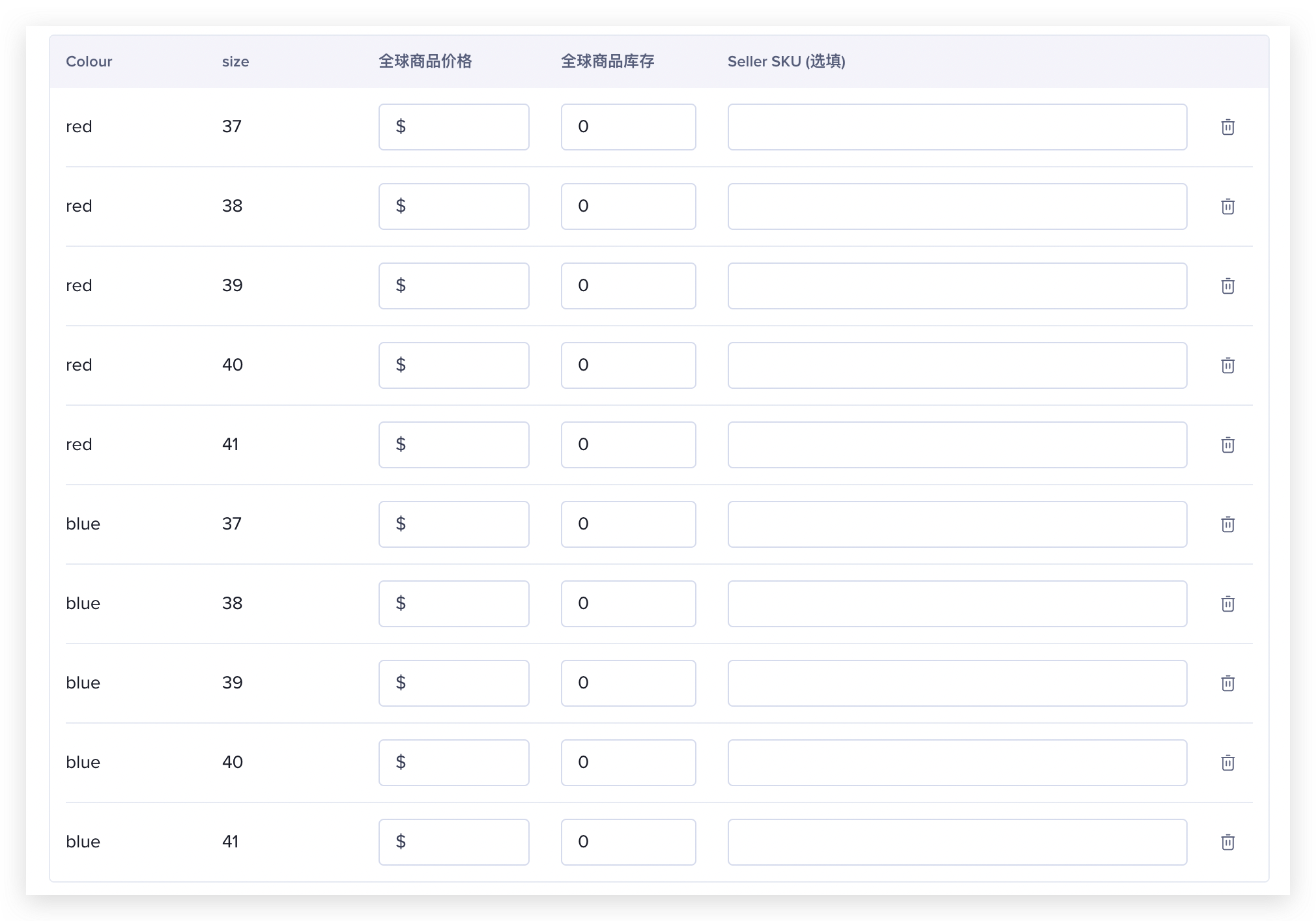Click the Seller SKU field for red size 38

point(956,206)
